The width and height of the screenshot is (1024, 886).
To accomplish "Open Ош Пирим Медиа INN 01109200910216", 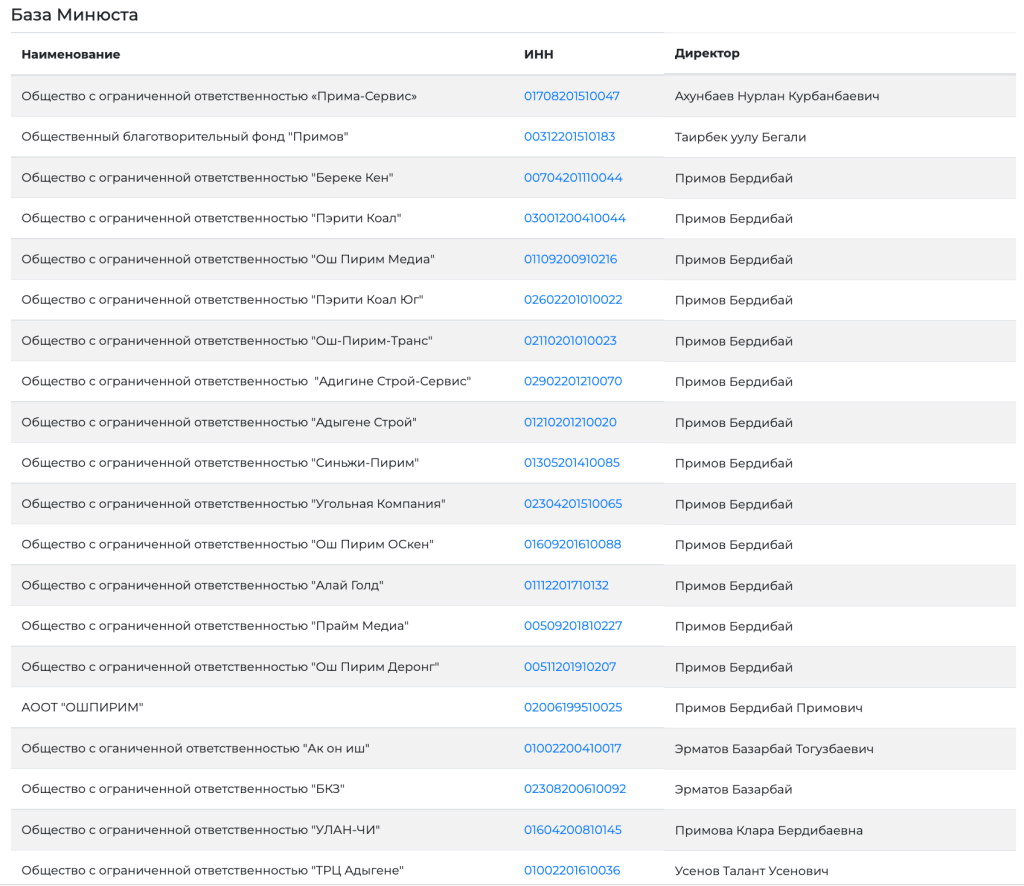I will (x=570, y=259).
